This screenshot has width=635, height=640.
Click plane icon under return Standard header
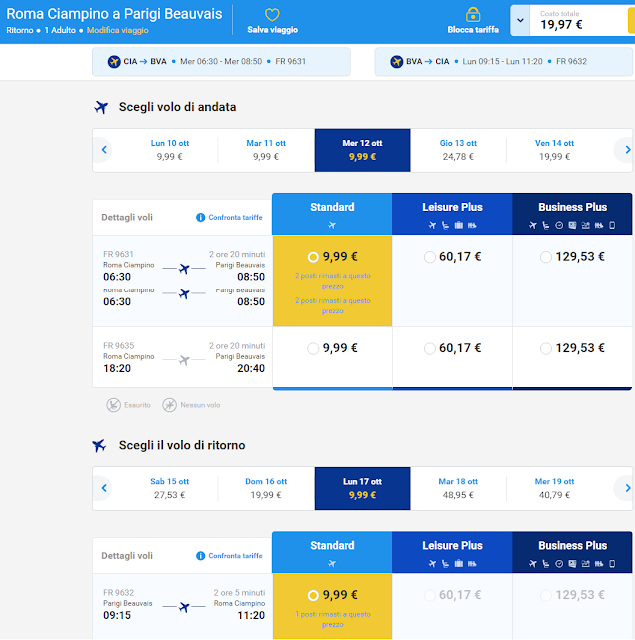pyautogui.click(x=332, y=564)
